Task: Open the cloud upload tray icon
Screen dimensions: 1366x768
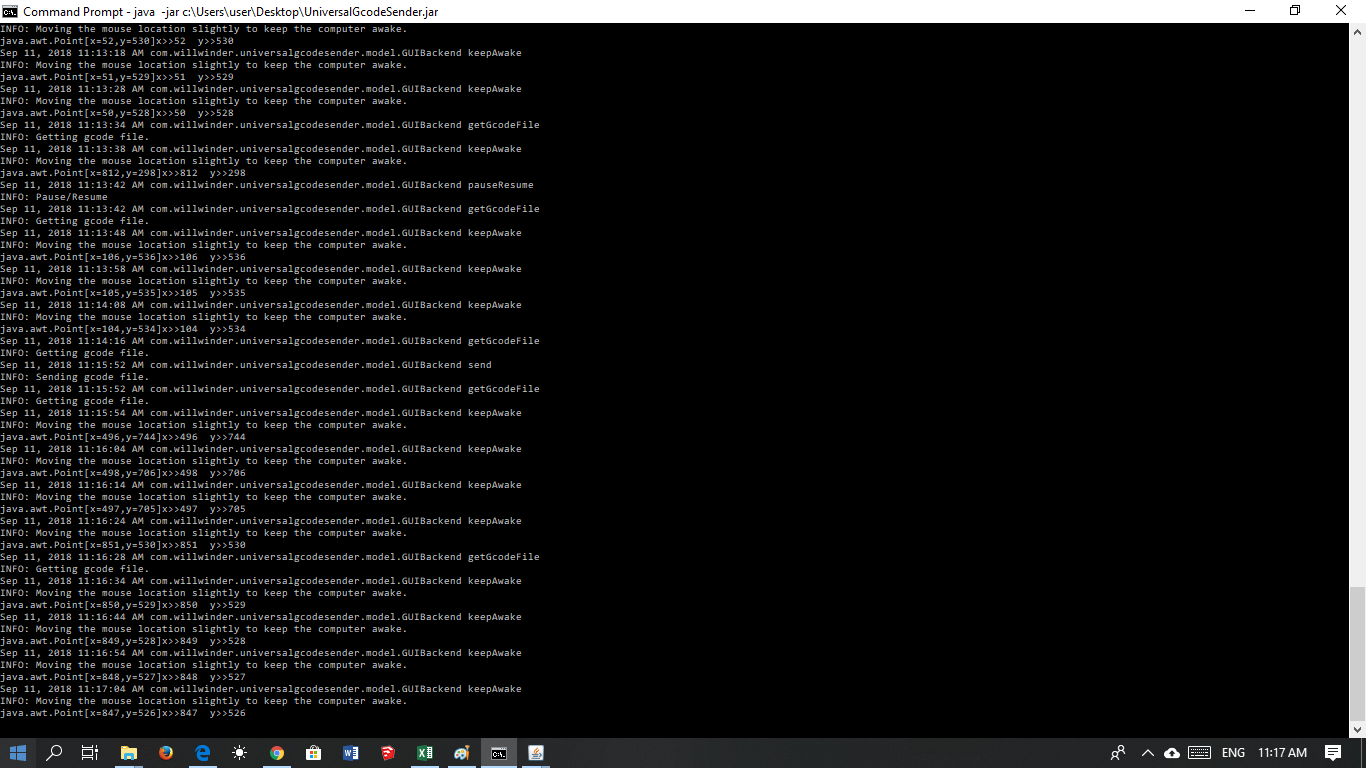Action: (1172, 753)
